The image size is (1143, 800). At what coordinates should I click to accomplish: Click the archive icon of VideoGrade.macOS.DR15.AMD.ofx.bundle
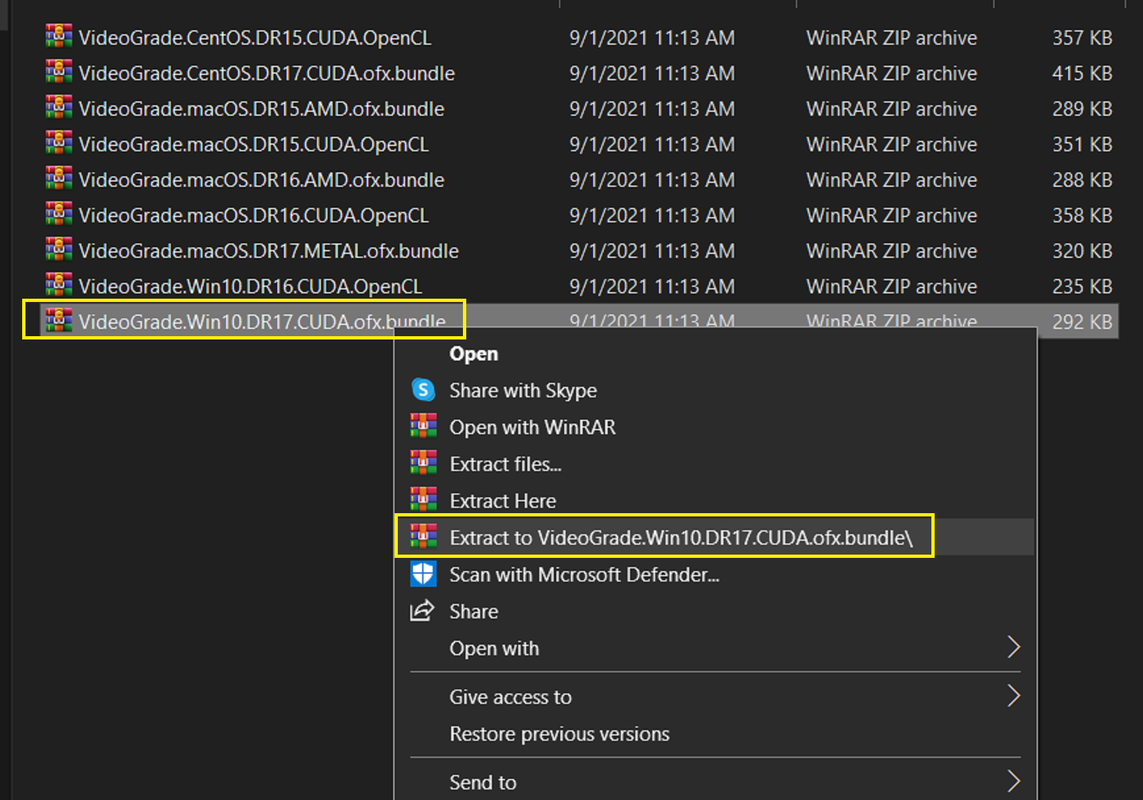click(58, 108)
